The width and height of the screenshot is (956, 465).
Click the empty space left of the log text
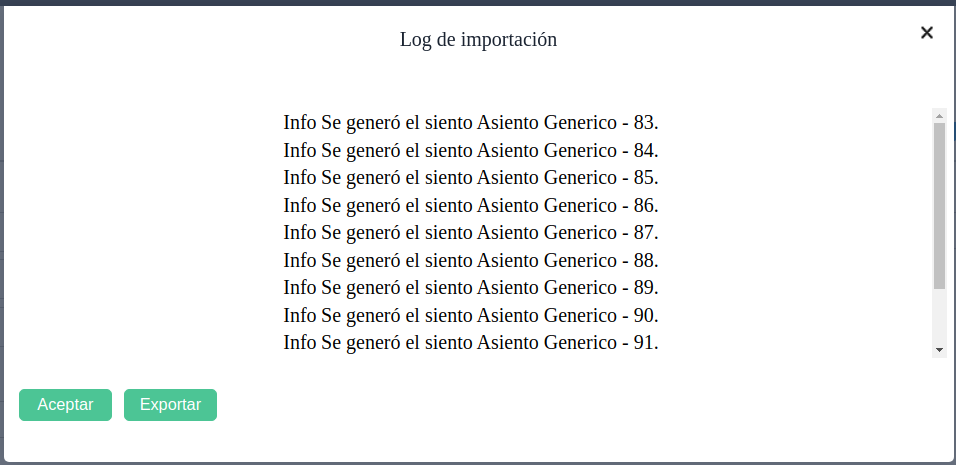point(140,232)
